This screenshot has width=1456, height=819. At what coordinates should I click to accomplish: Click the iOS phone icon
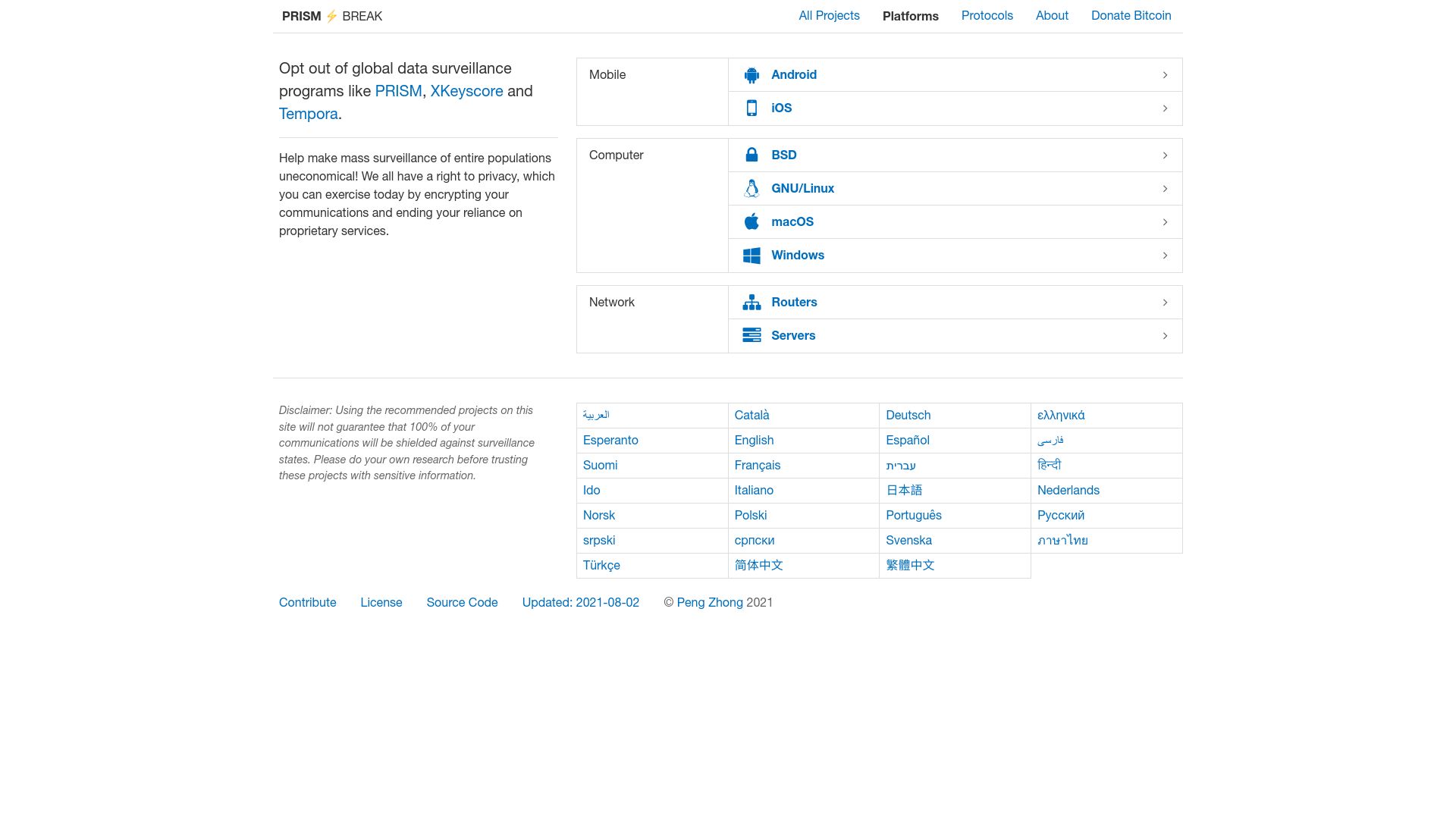click(x=752, y=108)
